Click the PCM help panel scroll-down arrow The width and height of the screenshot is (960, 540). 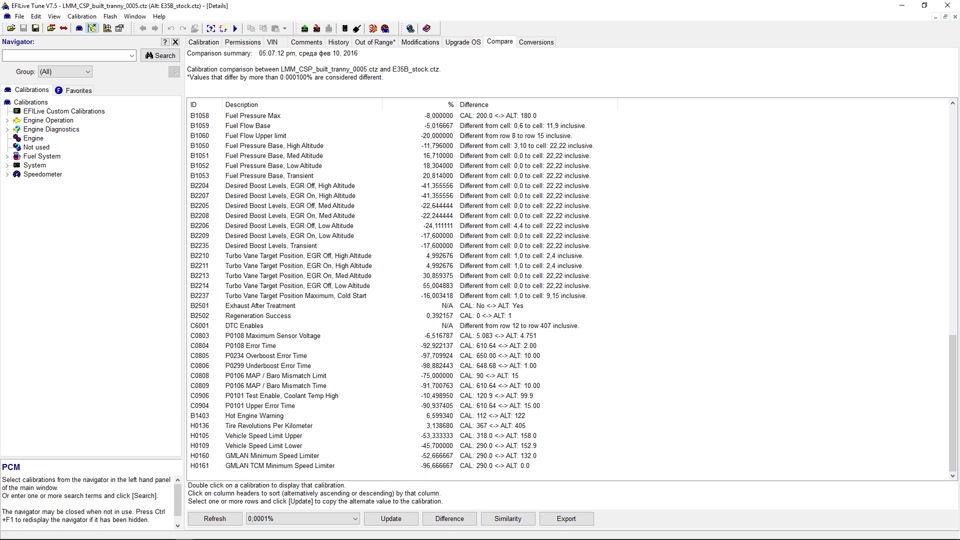point(178,525)
